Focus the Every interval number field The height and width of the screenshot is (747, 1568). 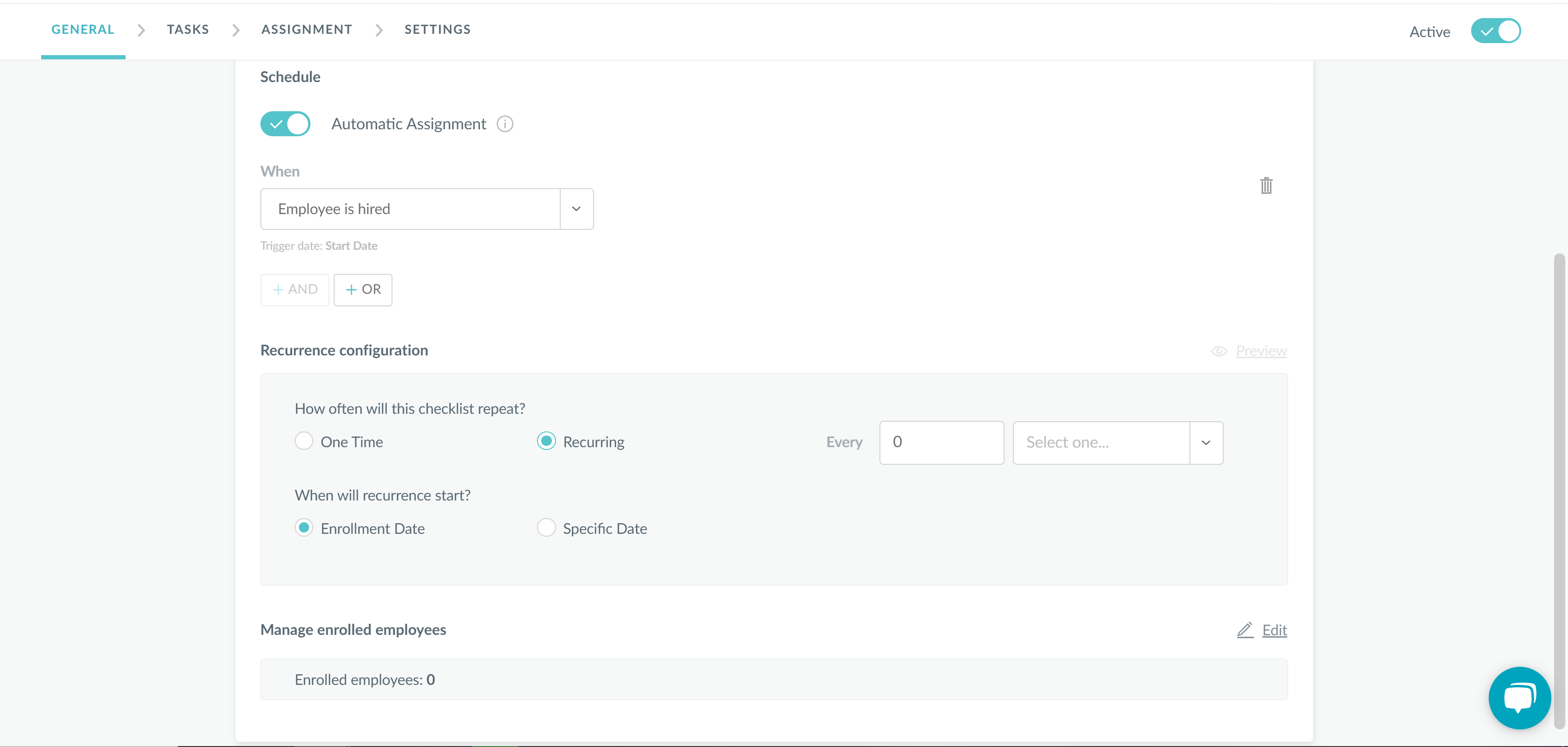(x=942, y=443)
